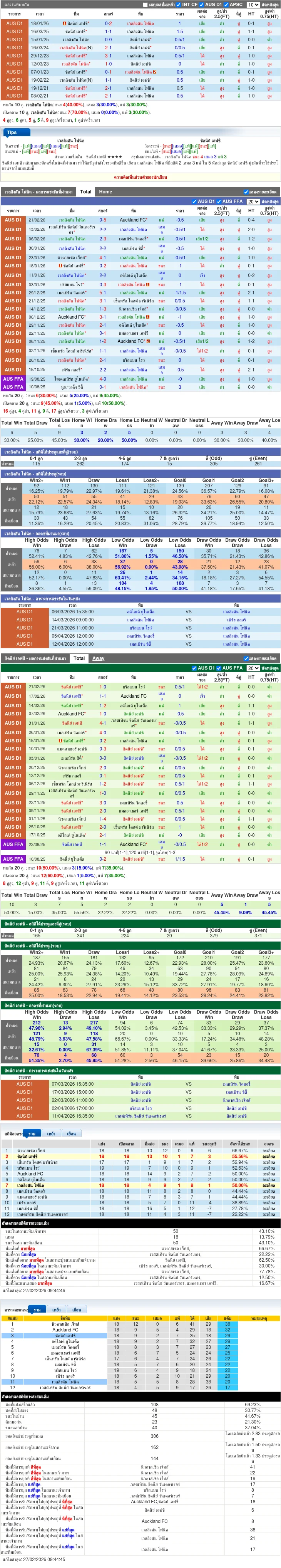
Task: Open match count dropdown 20 in เวลลิงตัน โฟนิค section
Action: click(x=253, y=201)
